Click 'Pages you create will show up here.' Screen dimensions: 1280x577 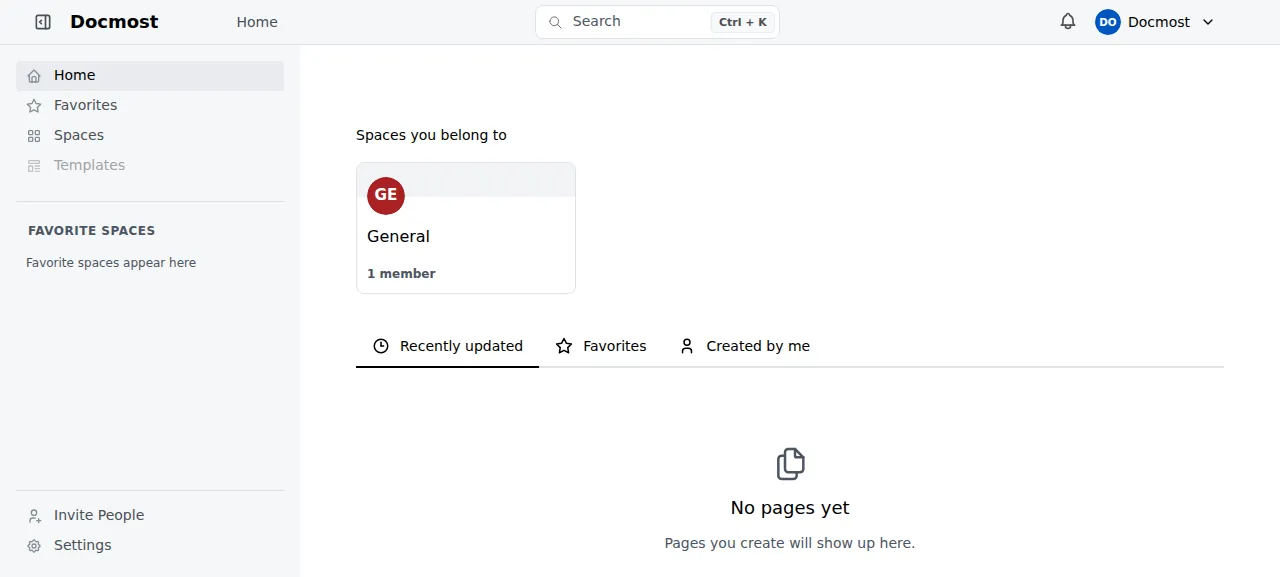point(790,543)
